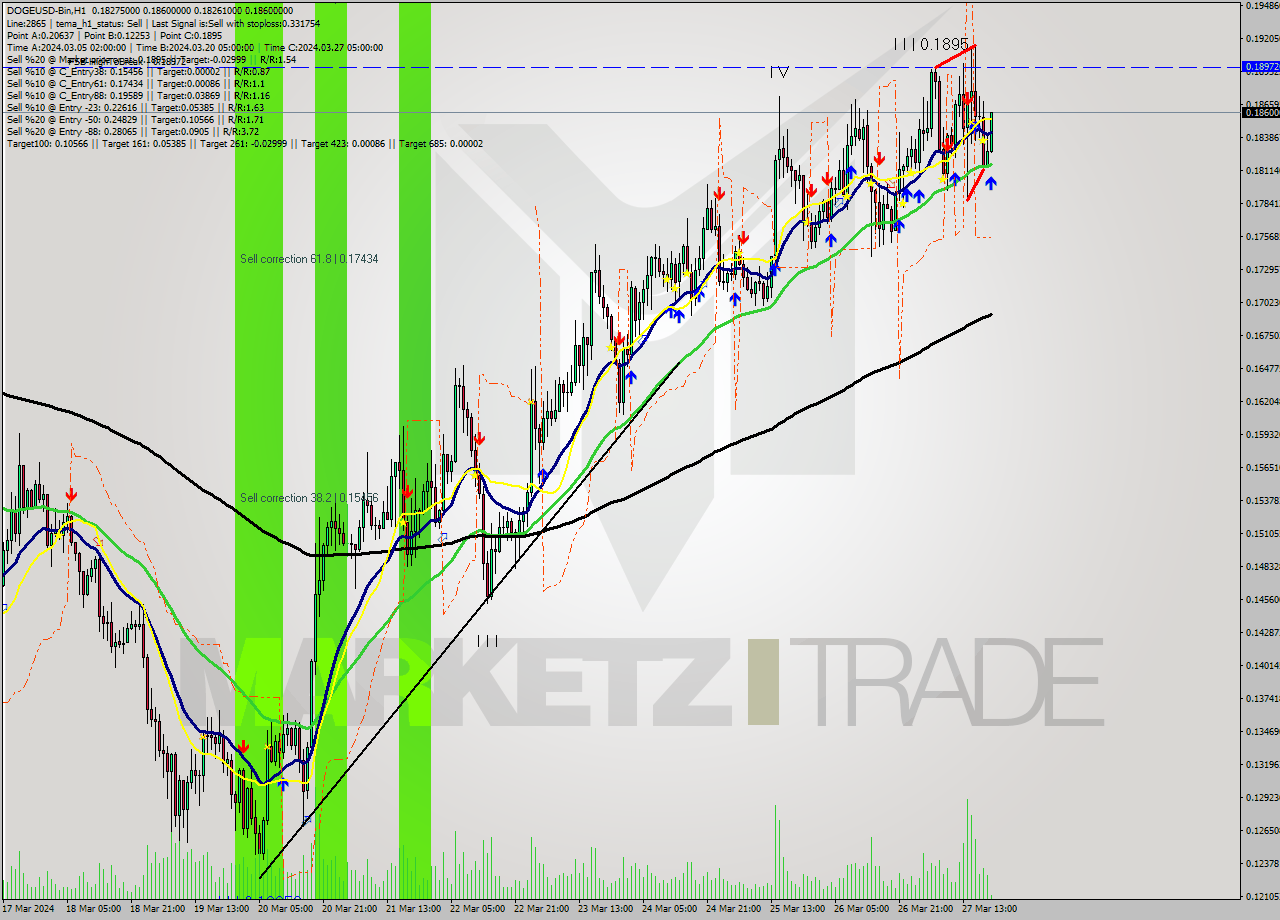Click the 0.1838 price axis label
This screenshot has width=1280, height=920.
(1262, 138)
